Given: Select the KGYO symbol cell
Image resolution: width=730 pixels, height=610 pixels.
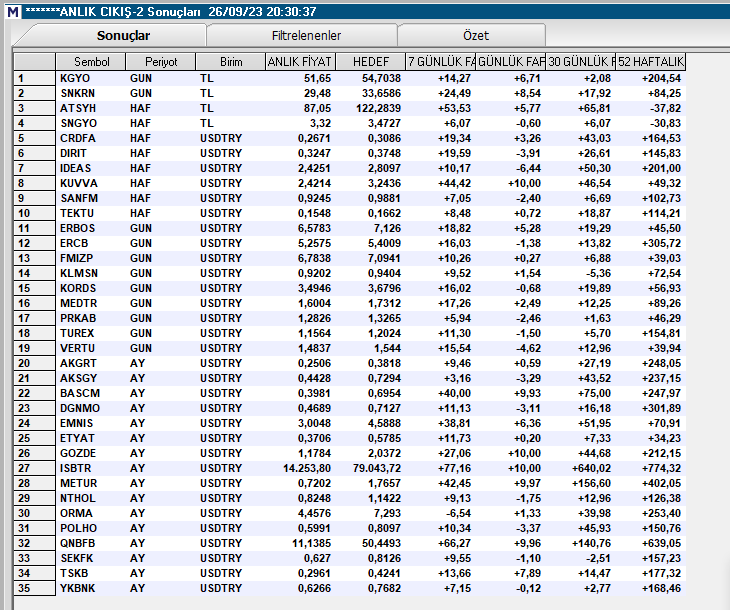Looking at the screenshot, I should pyautogui.click(x=91, y=78).
